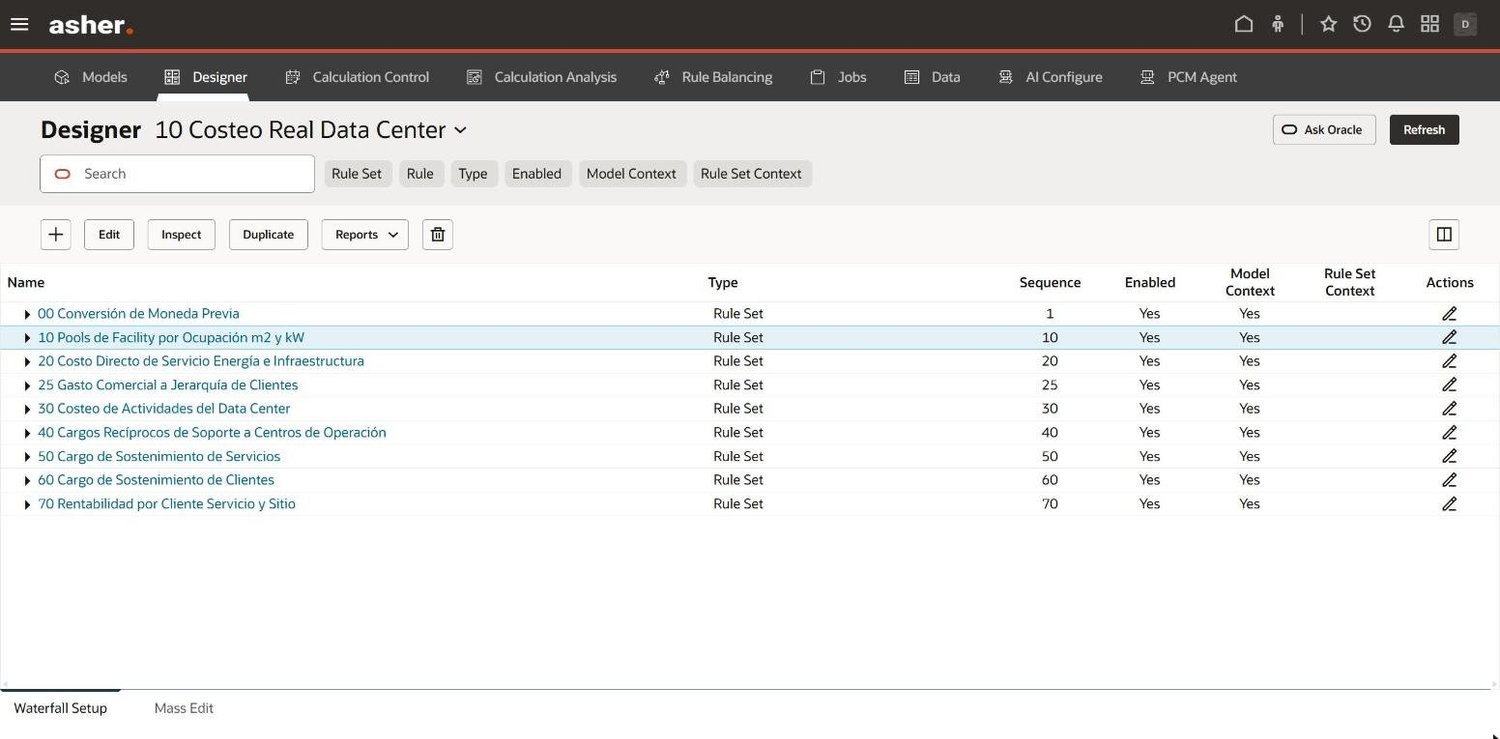Viewport: 1500px width, 739px height.
Task: Open the notifications bell
Action: 1396,24
